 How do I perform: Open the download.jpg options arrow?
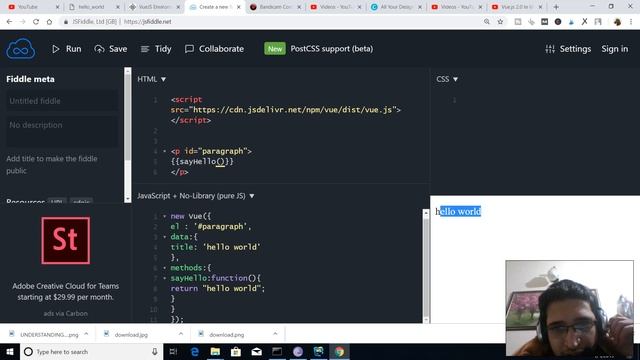point(181,334)
